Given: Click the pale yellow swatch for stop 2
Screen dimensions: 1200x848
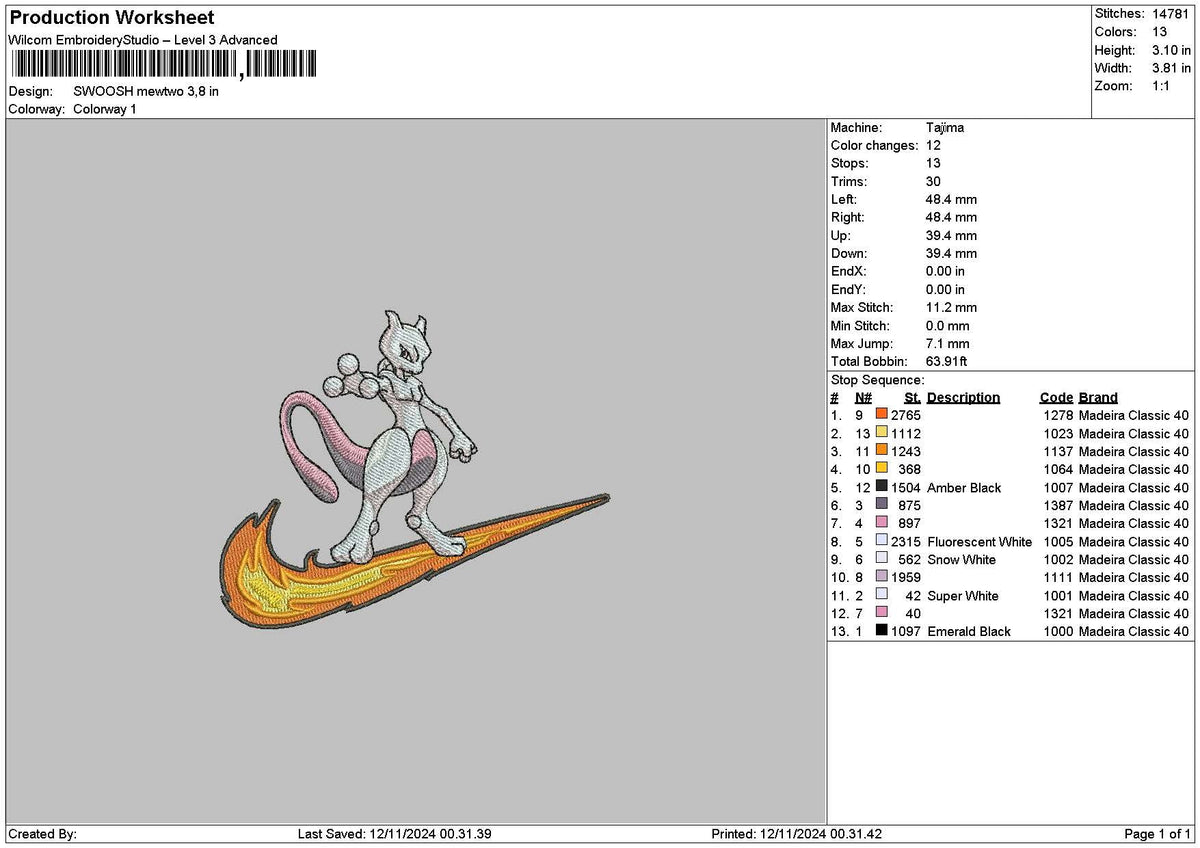Looking at the screenshot, I should (881, 432).
